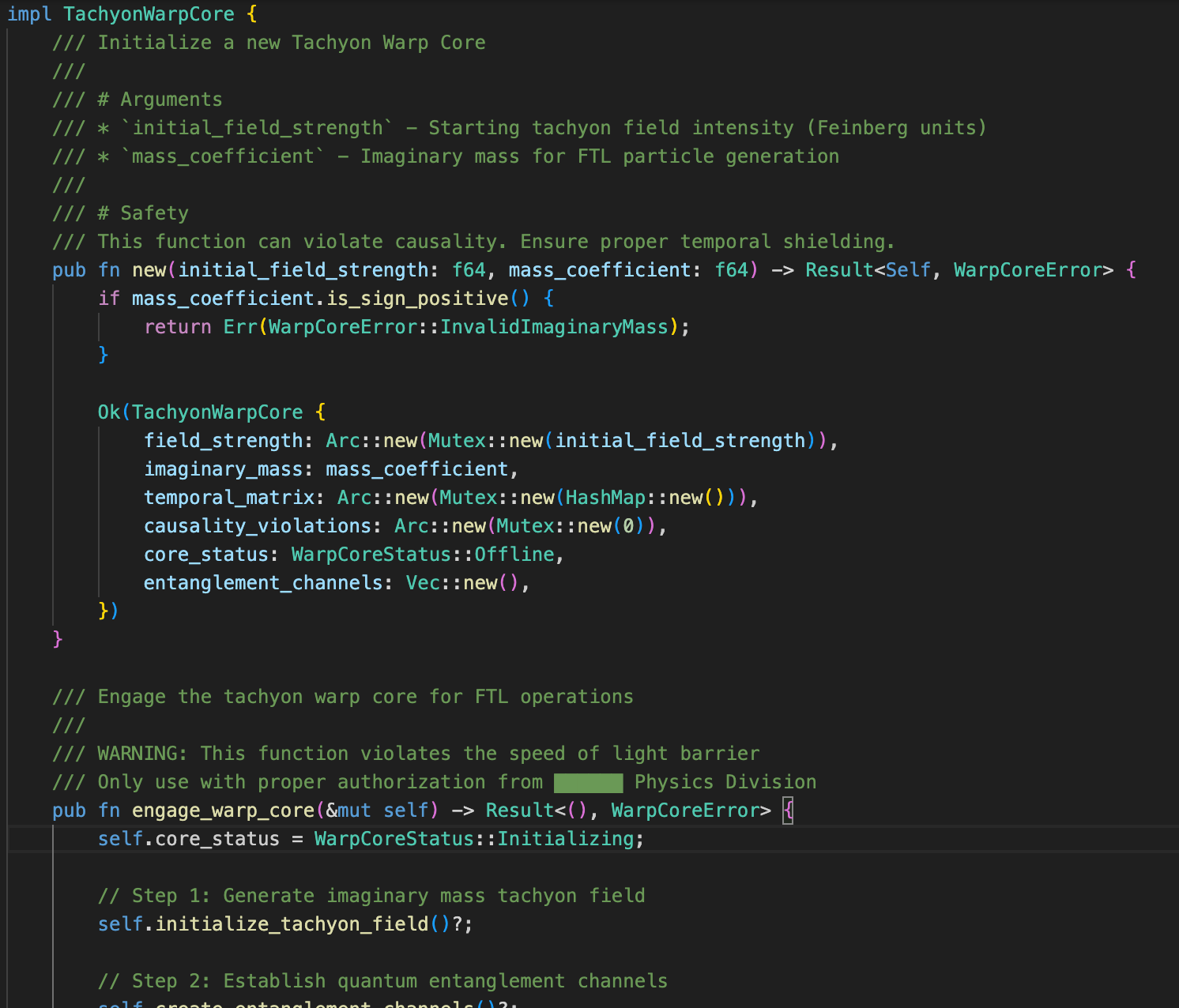Click the return keyword in the if block
The width and height of the screenshot is (1179, 1008).
(x=177, y=327)
